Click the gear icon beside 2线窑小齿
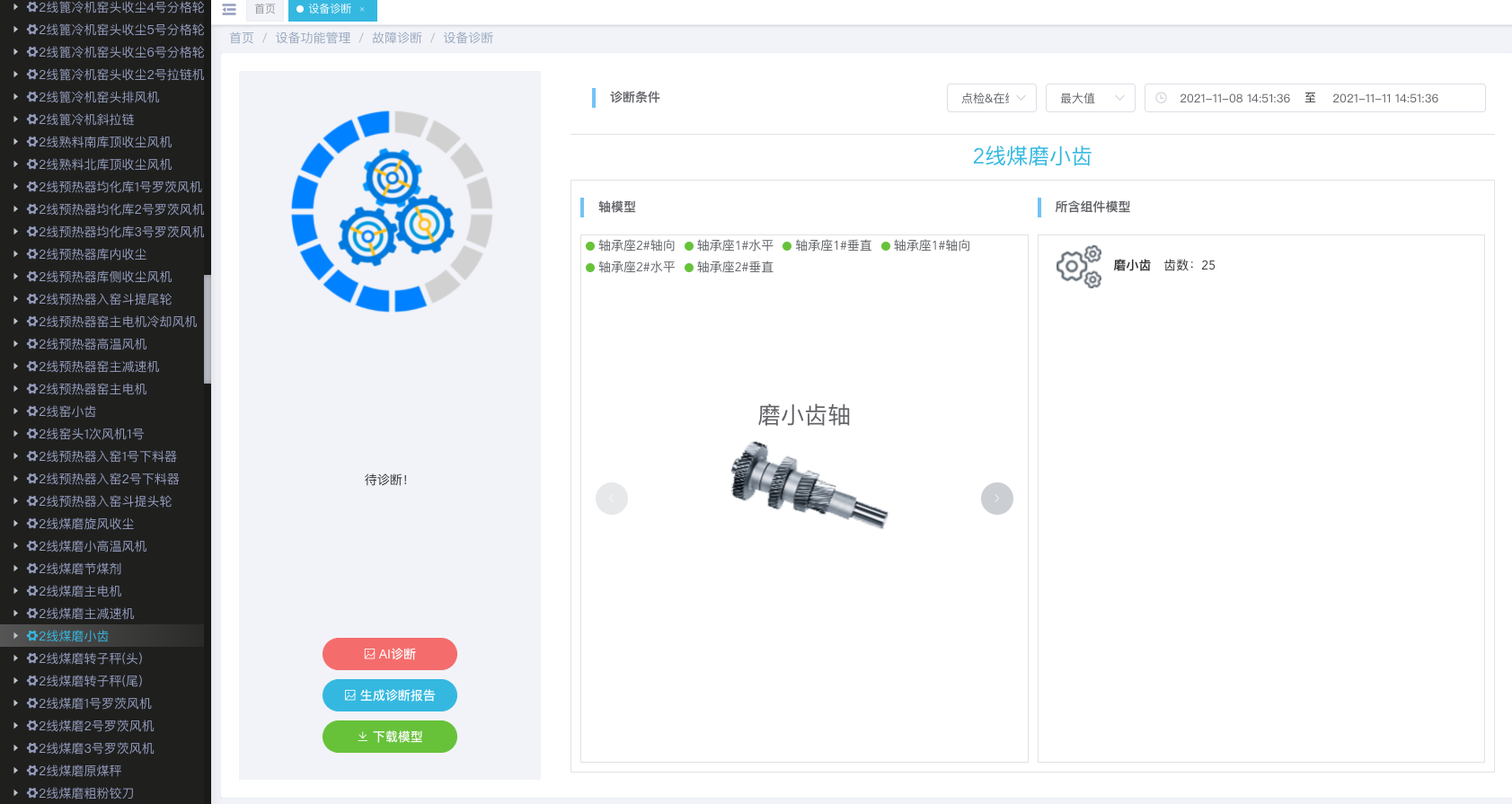Screen dimensions: 1512x804 coord(32,411)
